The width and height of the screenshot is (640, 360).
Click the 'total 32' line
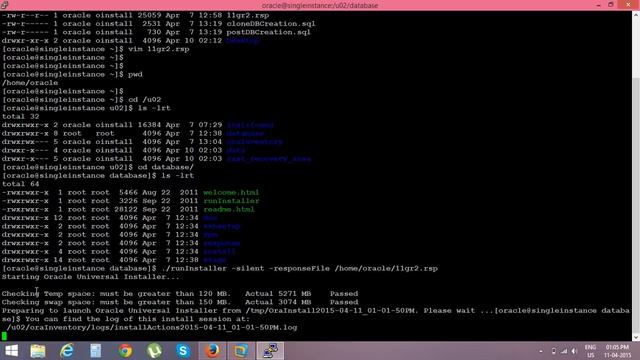click(x=20, y=116)
